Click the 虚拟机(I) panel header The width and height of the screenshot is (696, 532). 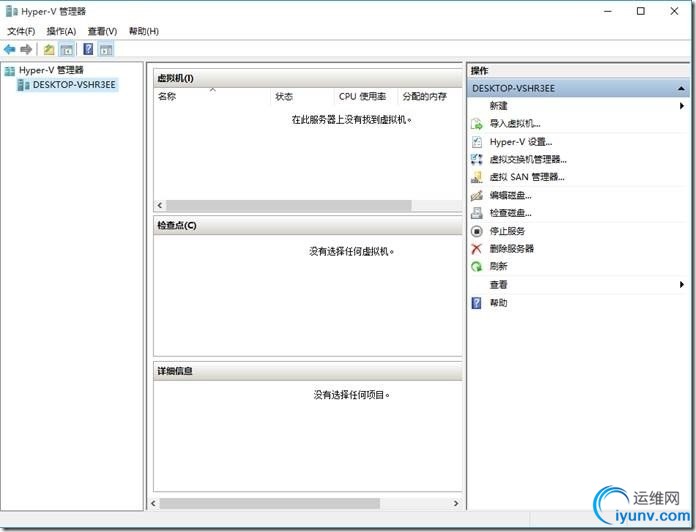308,79
